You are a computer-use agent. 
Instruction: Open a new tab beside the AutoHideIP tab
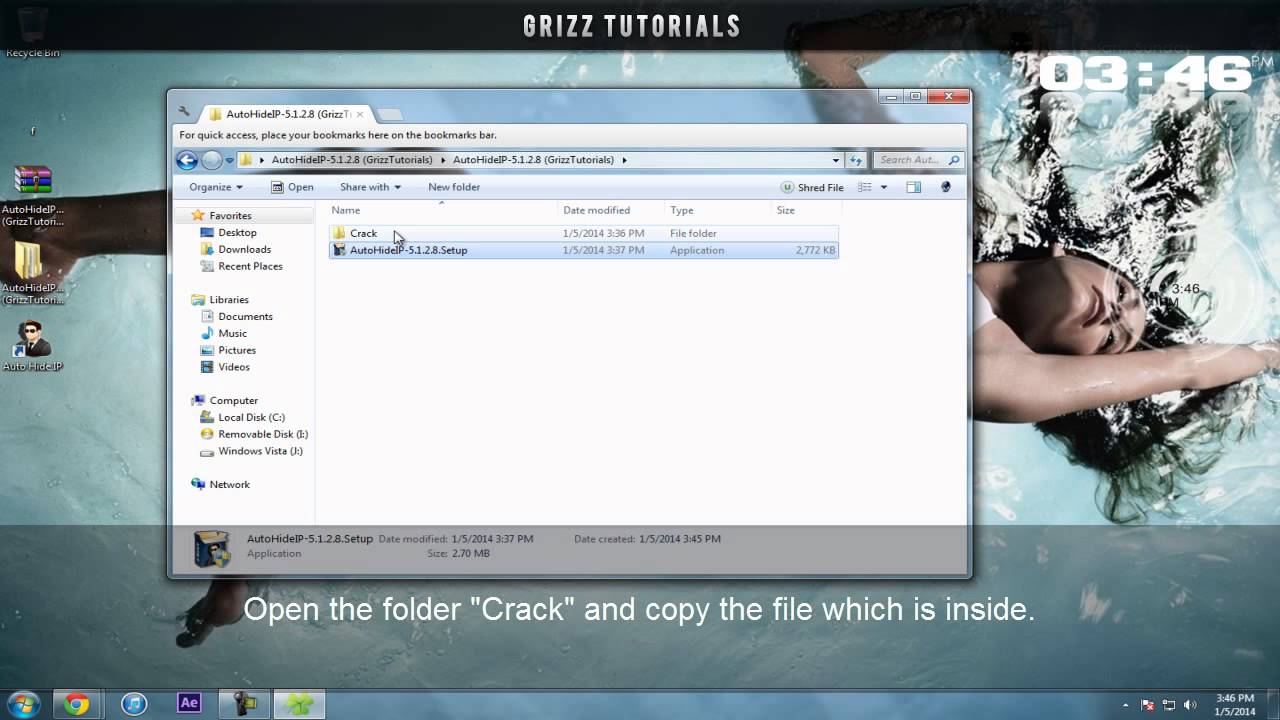click(x=390, y=114)
